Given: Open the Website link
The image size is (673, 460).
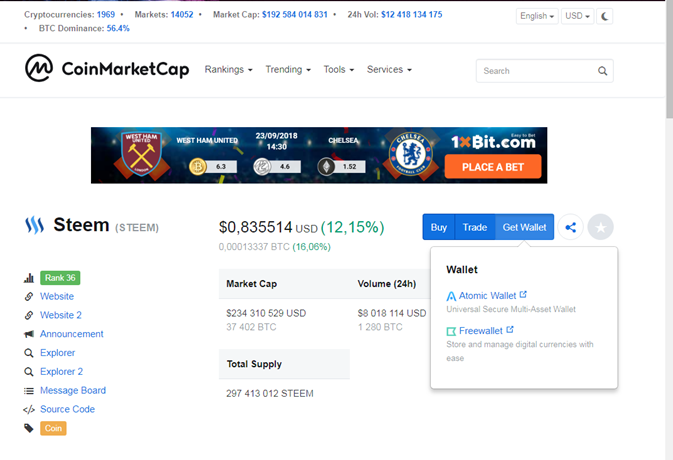Looking at the screenshot, I should coord(57,297).
